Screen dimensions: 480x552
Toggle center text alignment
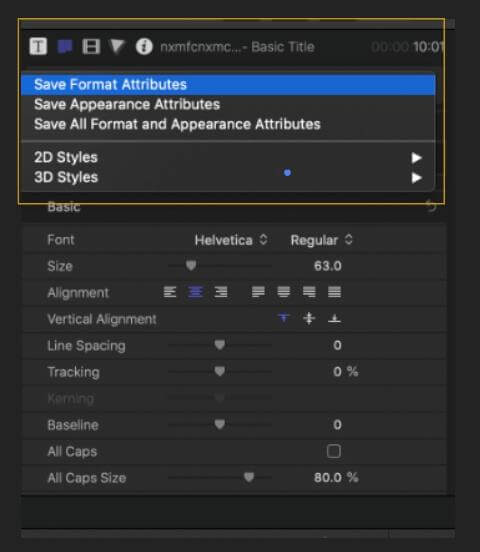(195, 292)
